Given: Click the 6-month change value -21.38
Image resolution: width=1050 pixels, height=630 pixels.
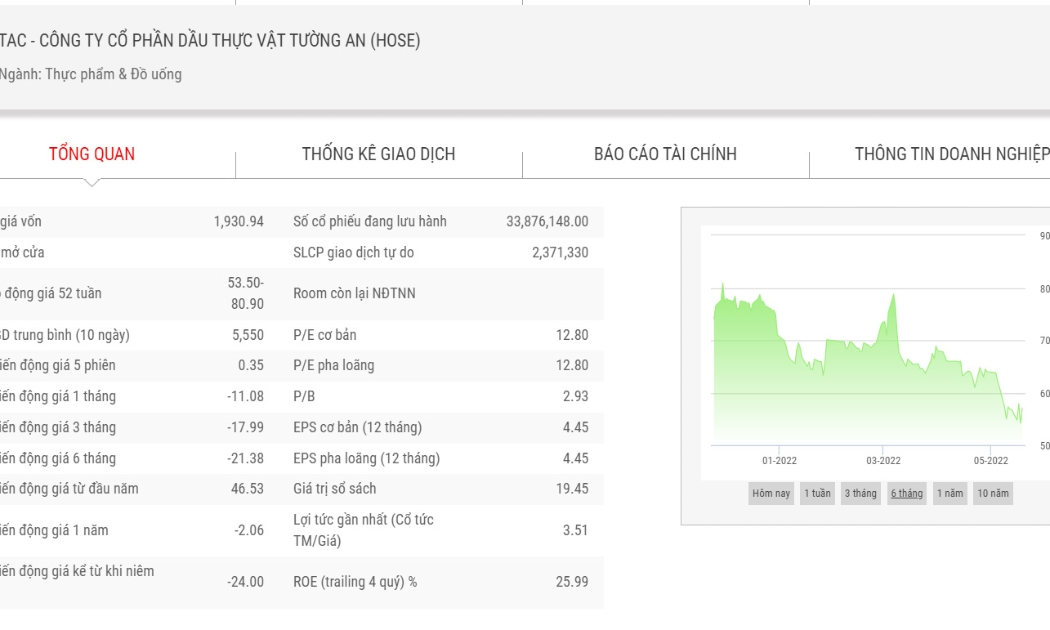Looking at the screenshot, I should coord(245,459).
